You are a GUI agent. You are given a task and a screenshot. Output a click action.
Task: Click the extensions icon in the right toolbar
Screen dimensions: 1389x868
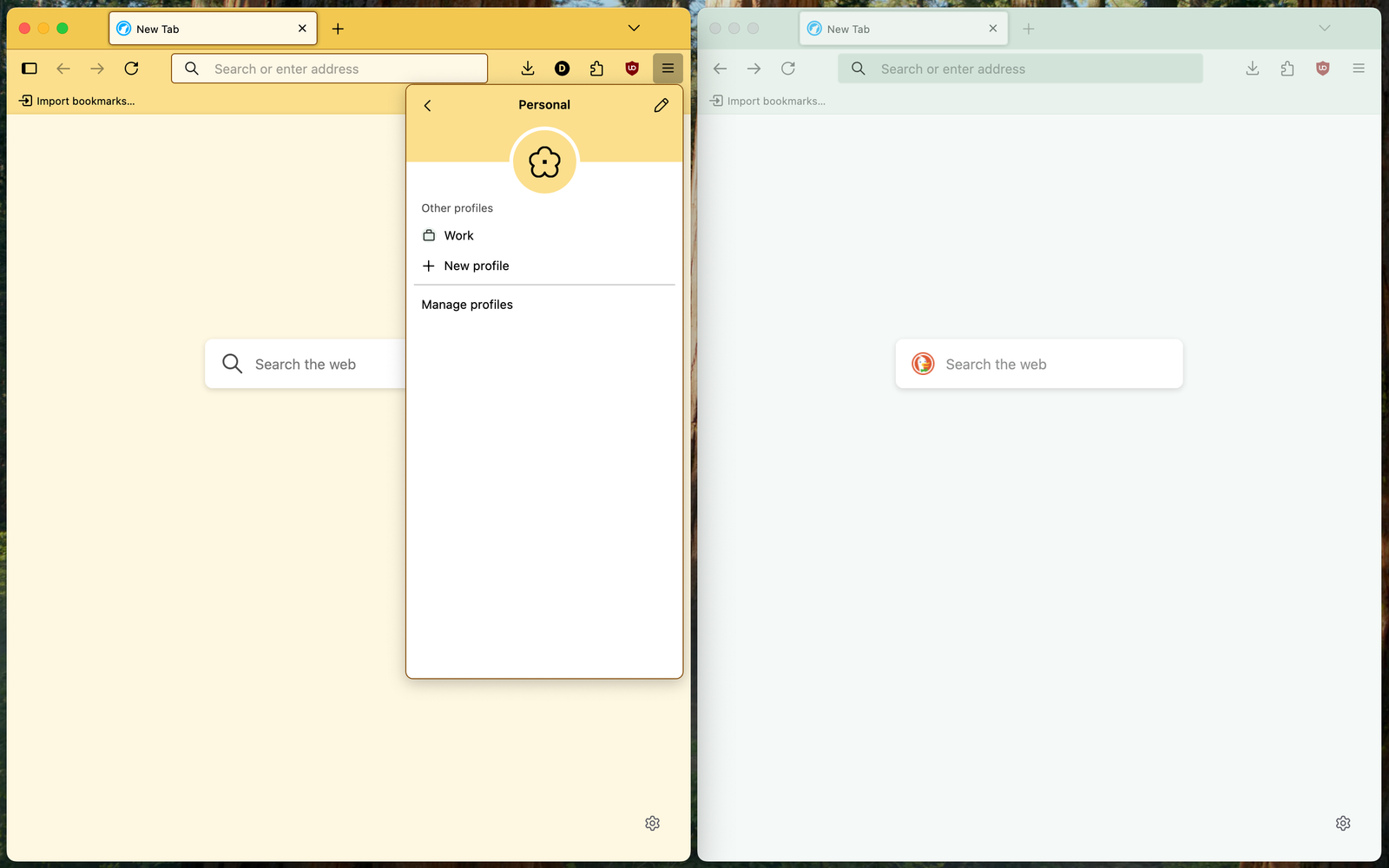(x=1287, y=68)
